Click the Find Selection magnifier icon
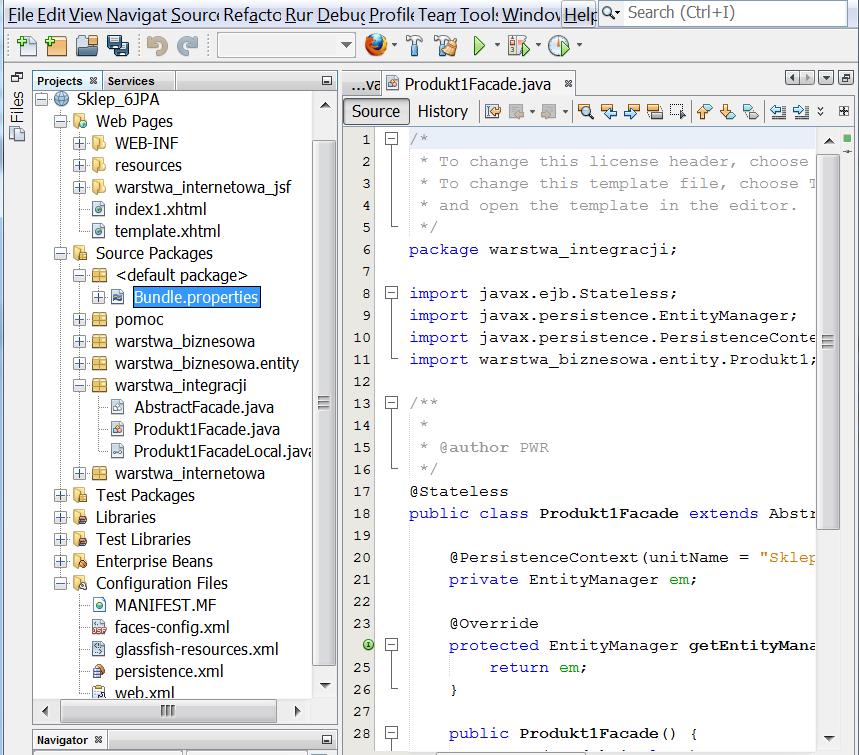 tap(586, 112)
